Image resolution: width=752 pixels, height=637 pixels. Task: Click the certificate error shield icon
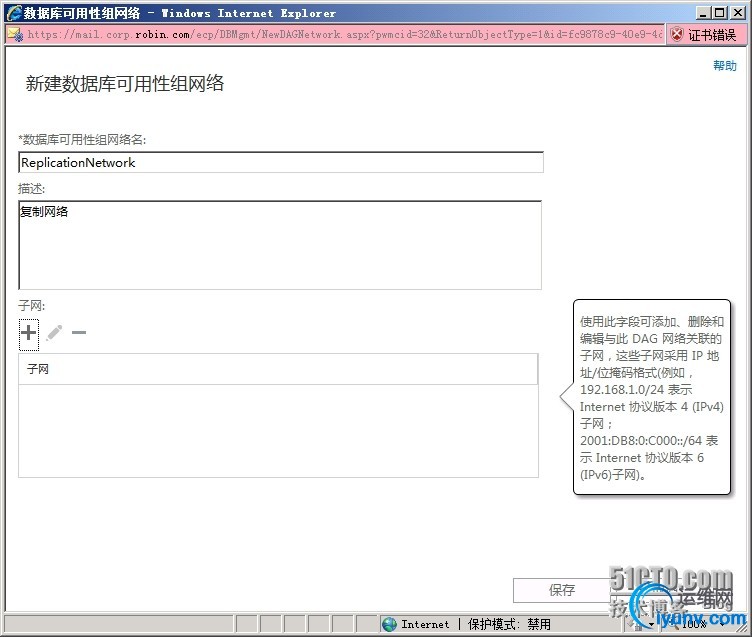pos(677,35)
